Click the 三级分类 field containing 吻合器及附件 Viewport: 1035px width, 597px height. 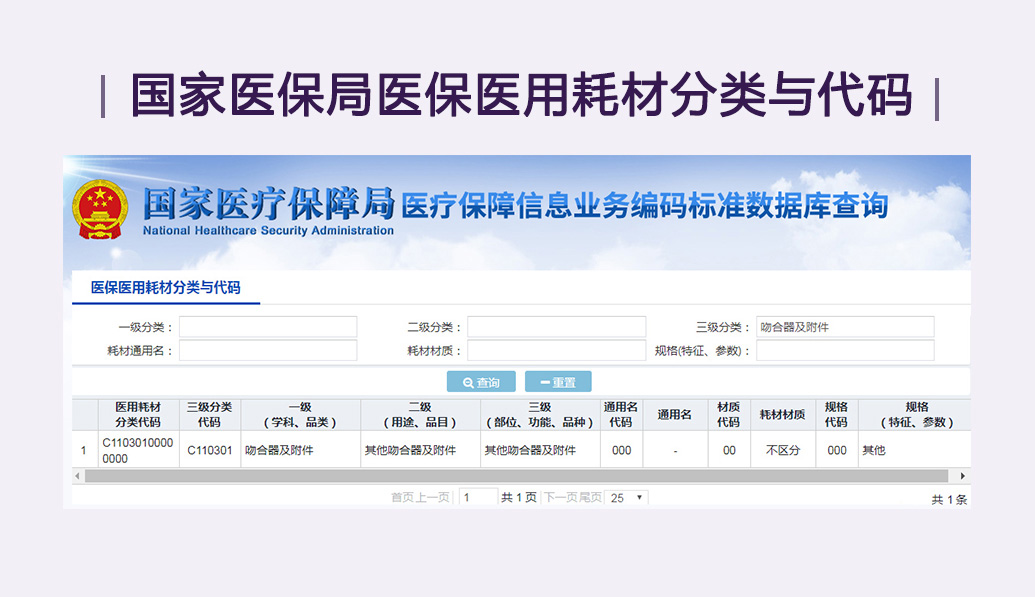(x=845, y=327)
